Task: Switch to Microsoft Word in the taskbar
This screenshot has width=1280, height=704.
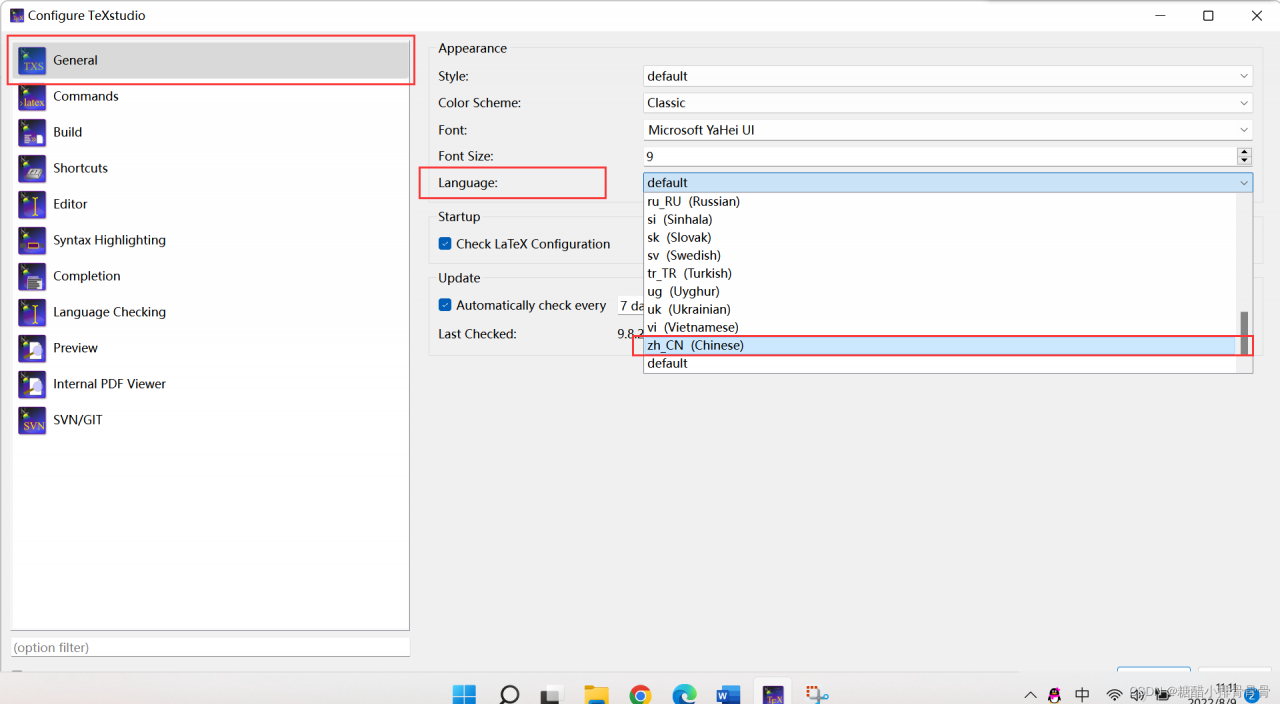Action: [728, 694]
